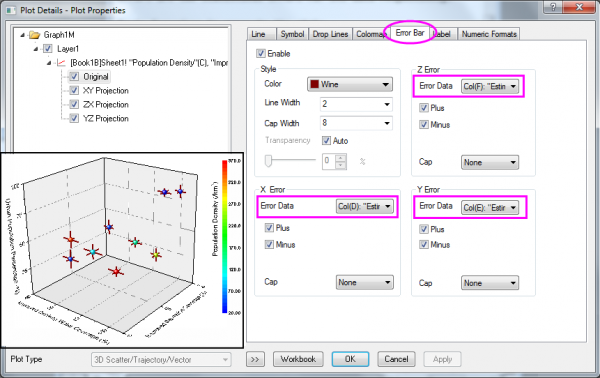Click the help question mark button
Screen dimensions: 600x378
point(553,7)
